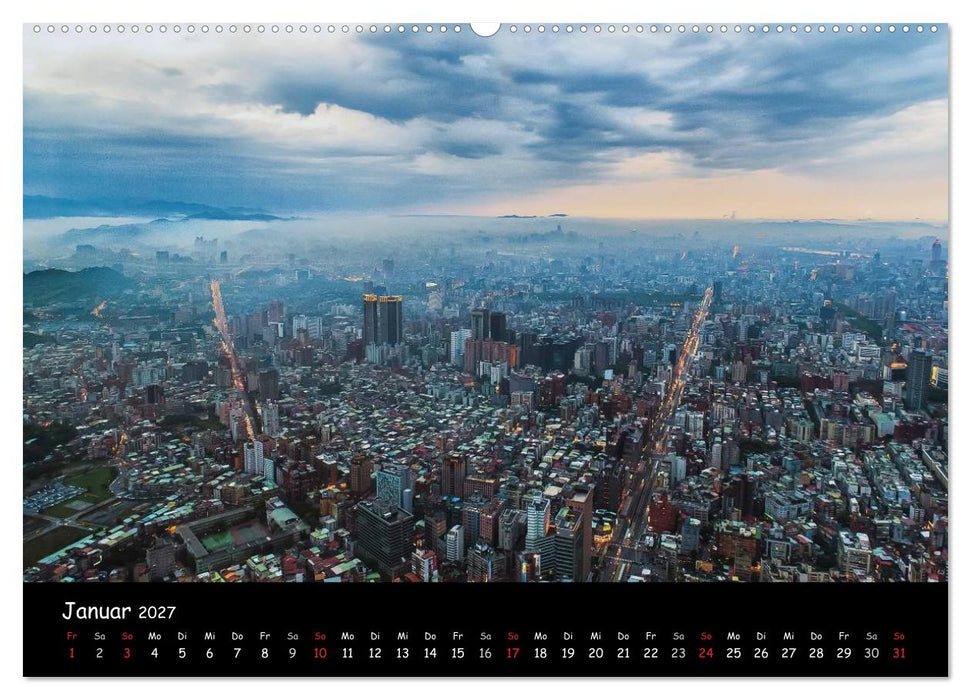Screen dimensions: 971x700
Task: Select date 20
Action: 596,653
